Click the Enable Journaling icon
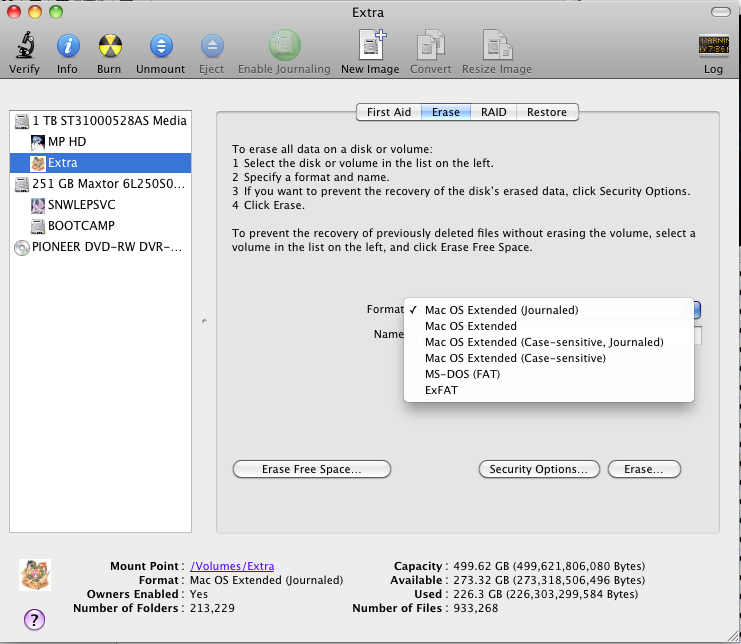 click(x=284, y=45)
